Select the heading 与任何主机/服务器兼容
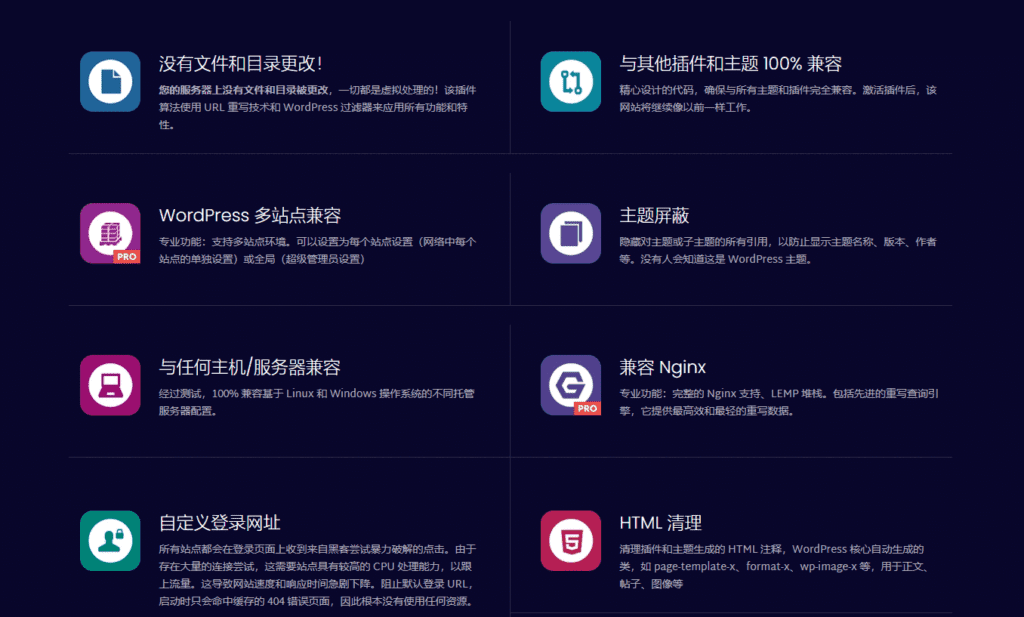The image size is (1024, 617). pyautogui.click(x=249, y=367)
